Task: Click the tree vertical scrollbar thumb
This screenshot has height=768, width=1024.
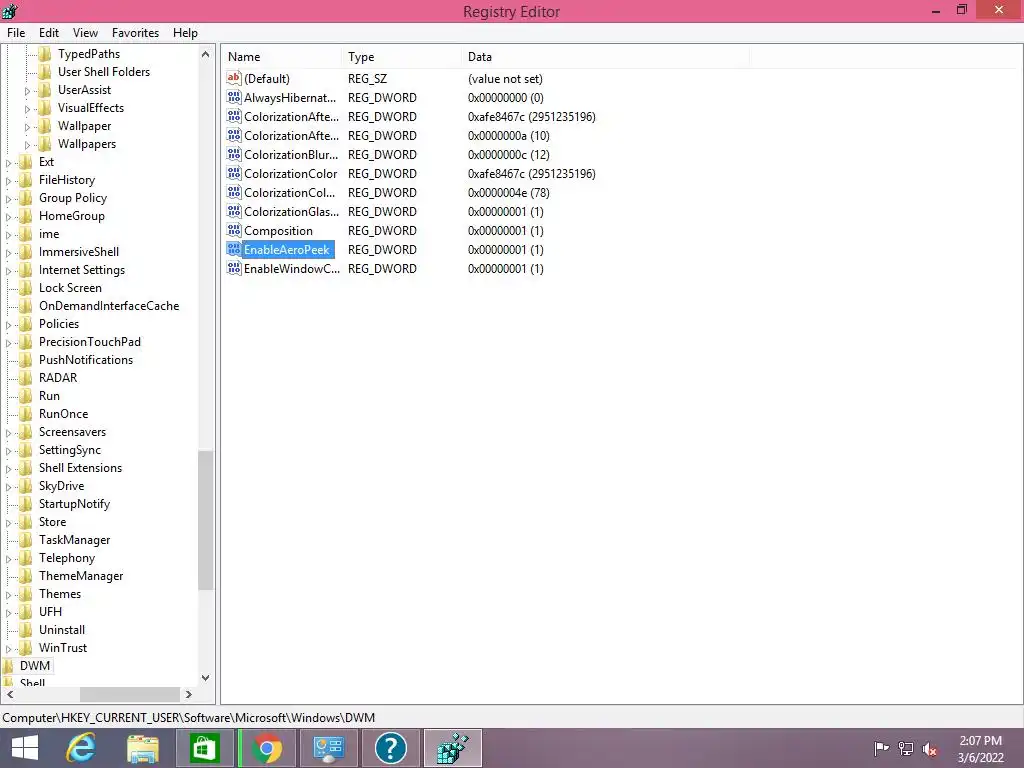Action: click(206, 520)
